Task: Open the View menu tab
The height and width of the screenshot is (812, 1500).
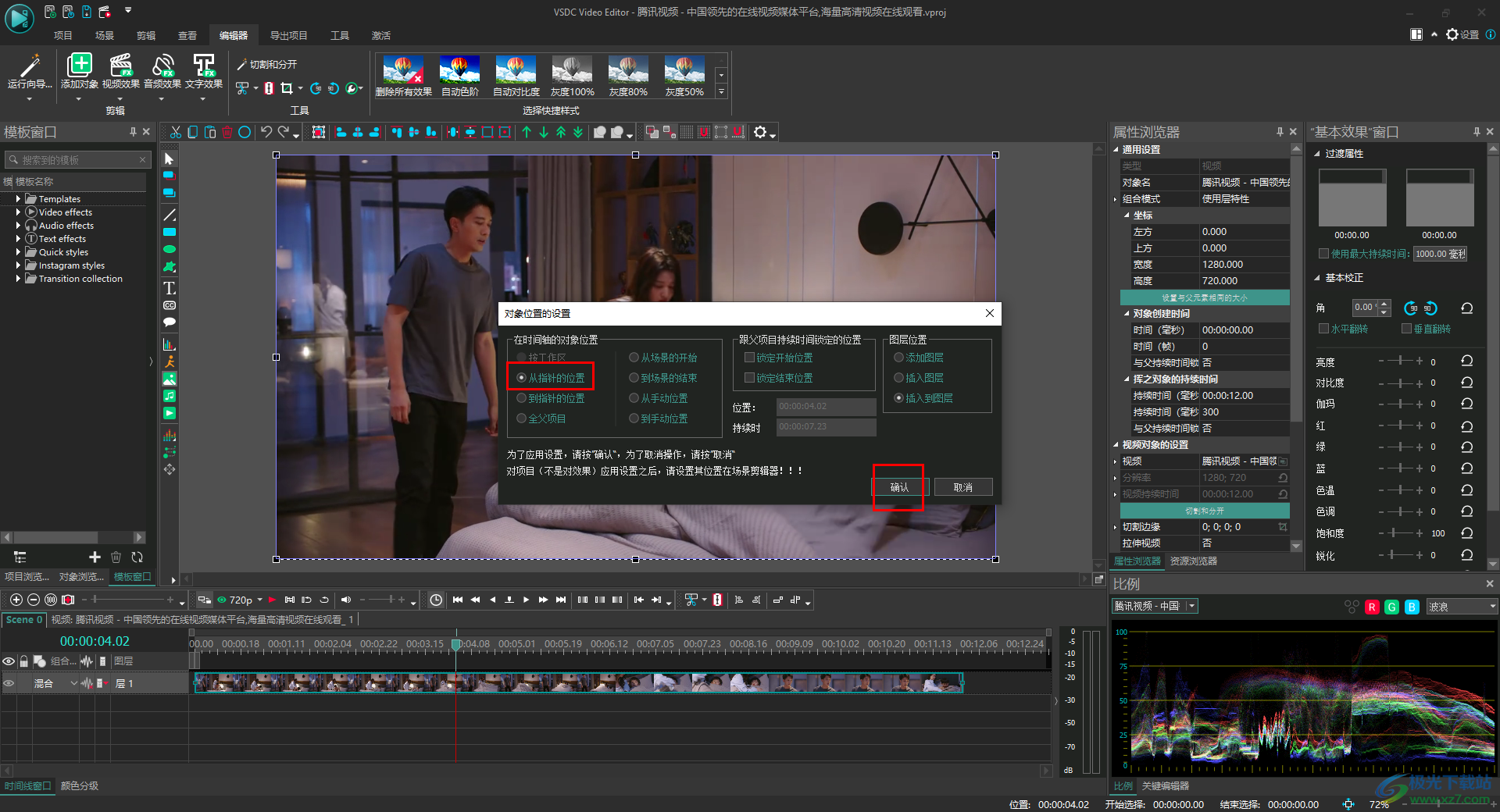Action: pyautogui.click(x=187, y=35)
